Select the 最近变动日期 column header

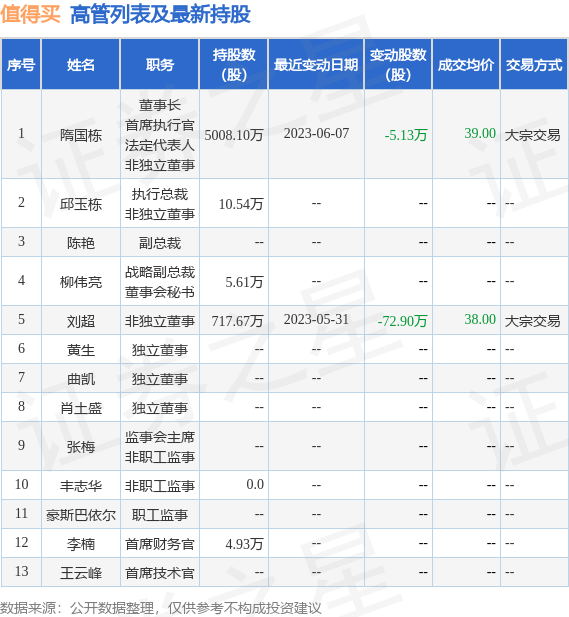point(316,65)
